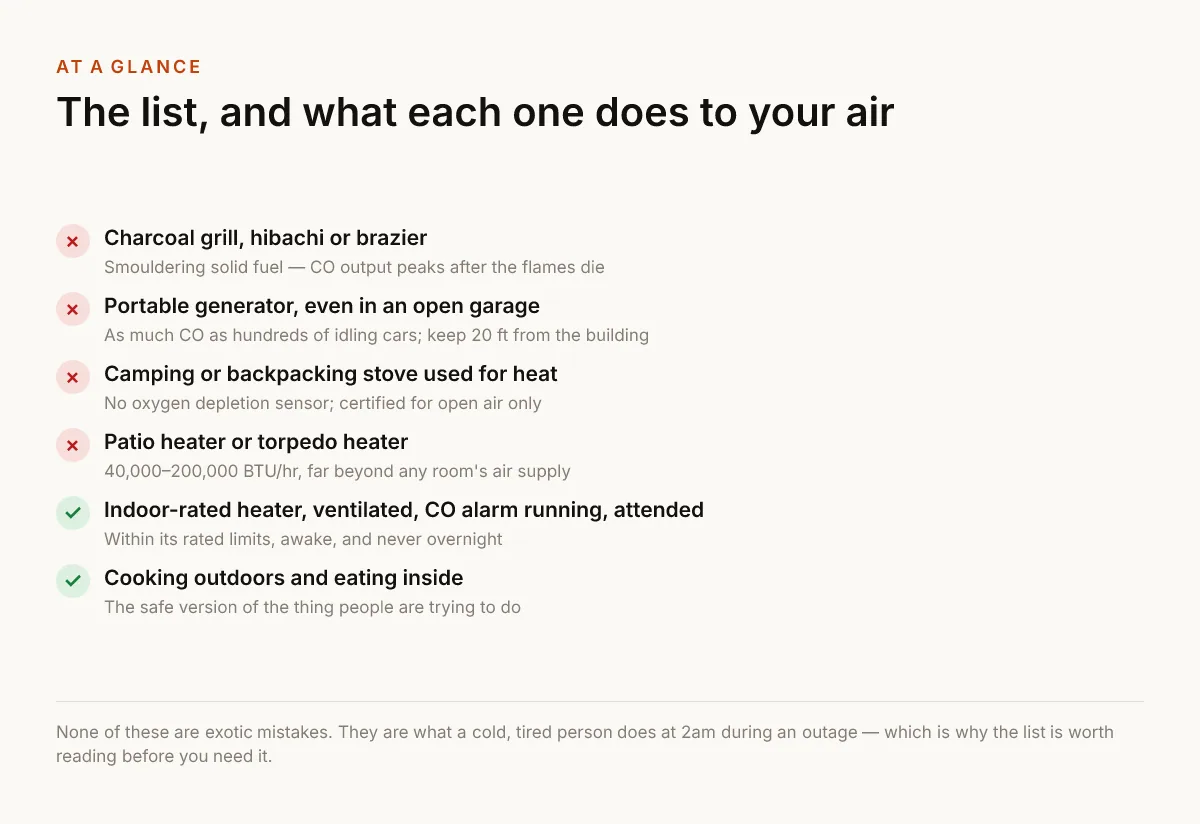Select the 'Charcoal grill, hibachi or brazier' title

265,238
